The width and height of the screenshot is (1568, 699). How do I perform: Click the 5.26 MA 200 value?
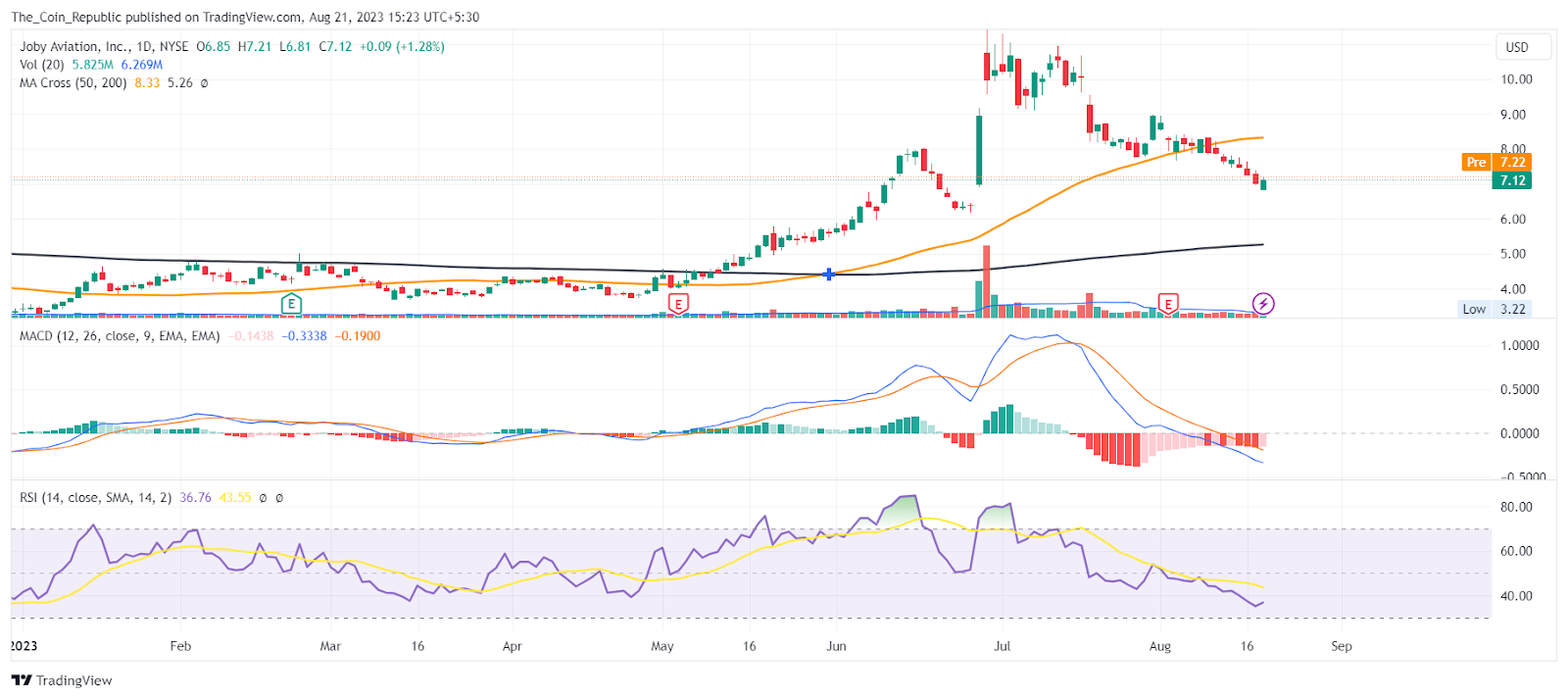[x=180, y=83]
